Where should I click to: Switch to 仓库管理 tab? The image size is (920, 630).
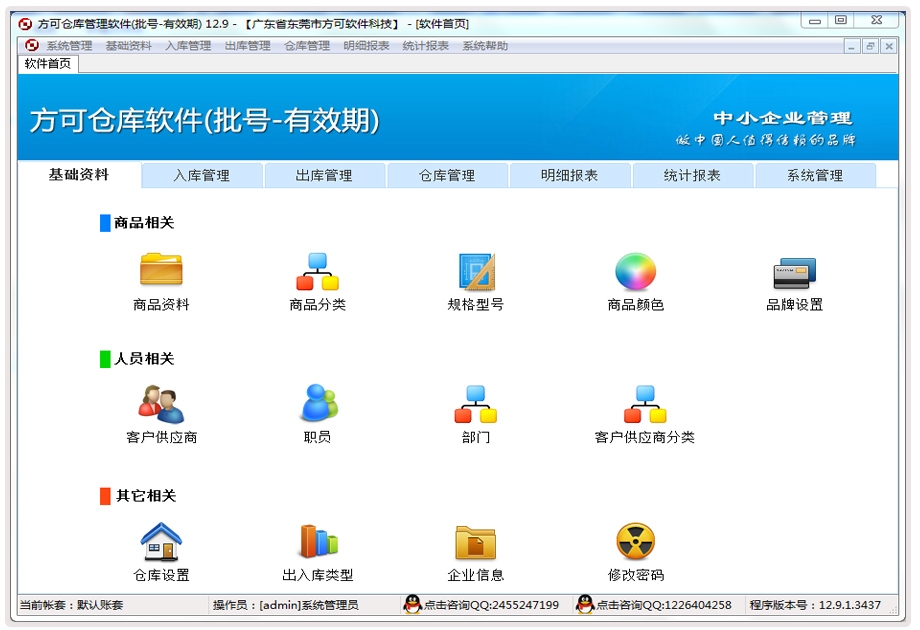[x=447, y=175]
